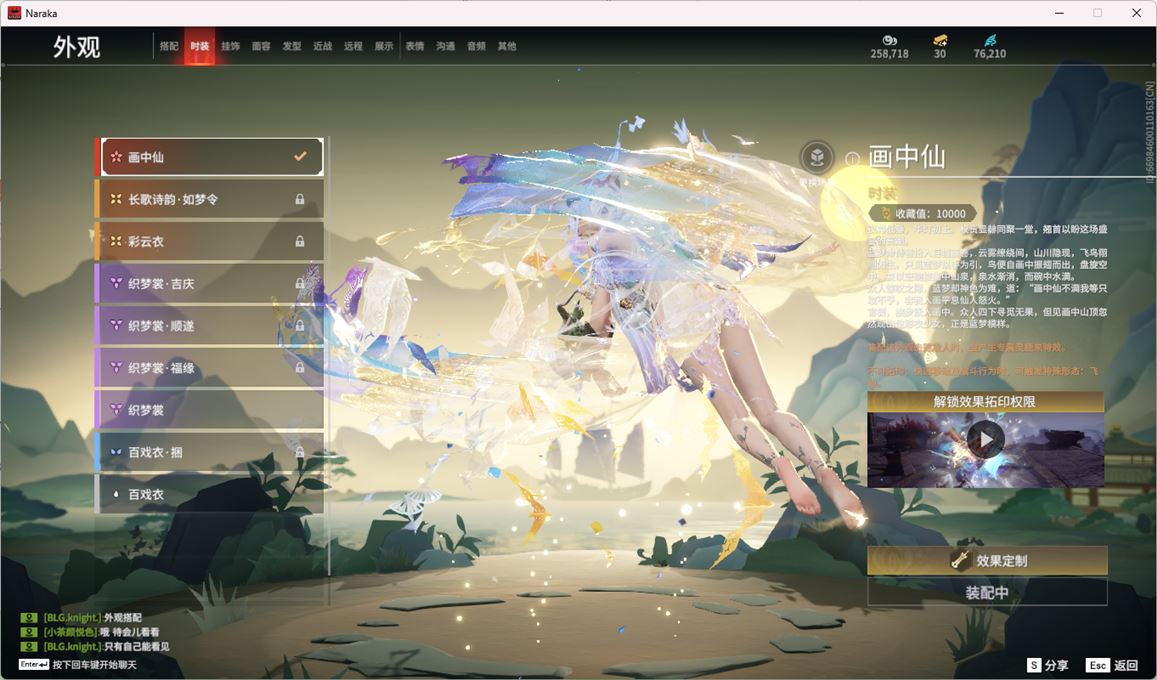Click the Naraka app icon in title bar
The width and height of the screenshot is (1157, 680).
[14, 13]
